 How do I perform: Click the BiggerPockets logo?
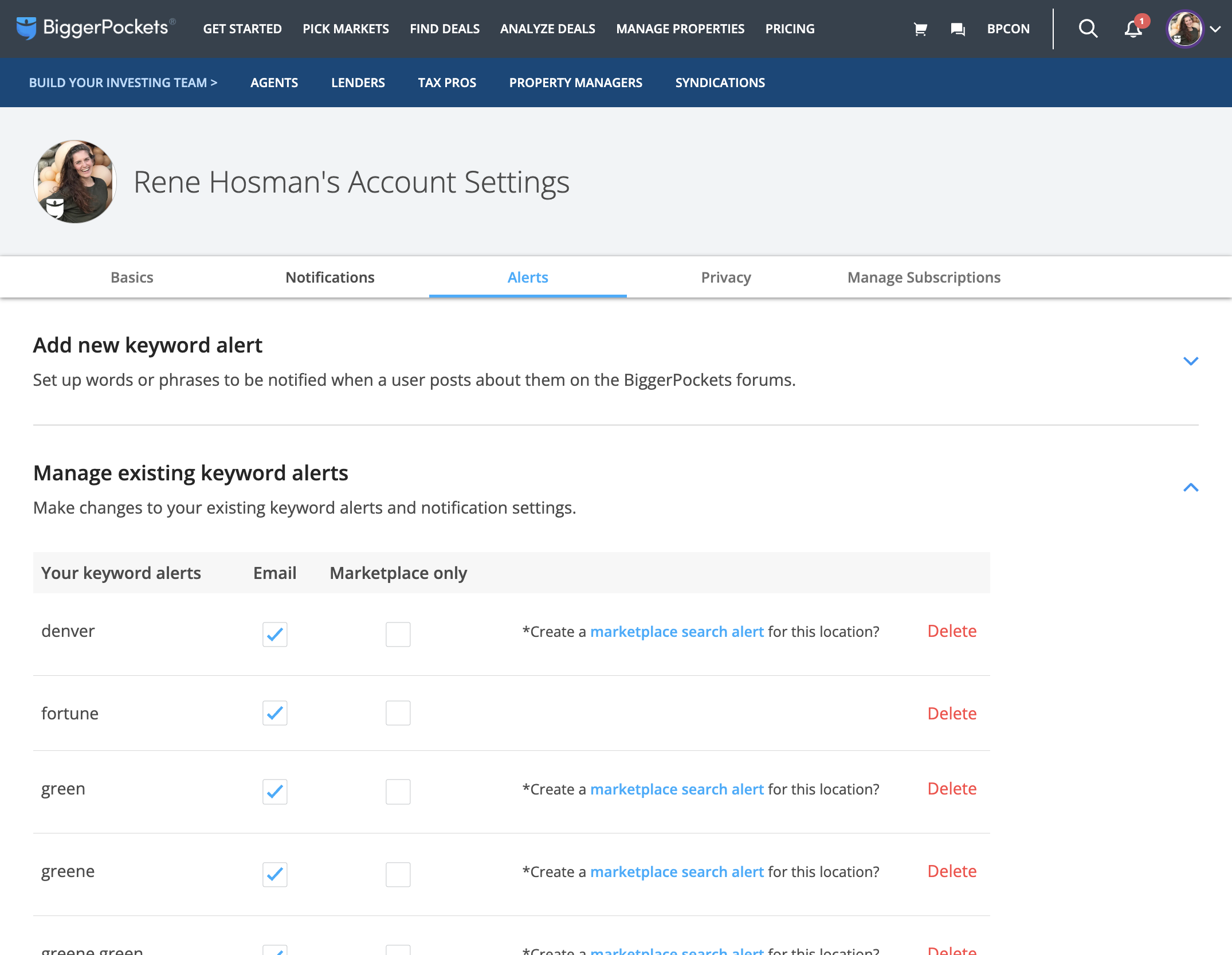pos(96,28)
